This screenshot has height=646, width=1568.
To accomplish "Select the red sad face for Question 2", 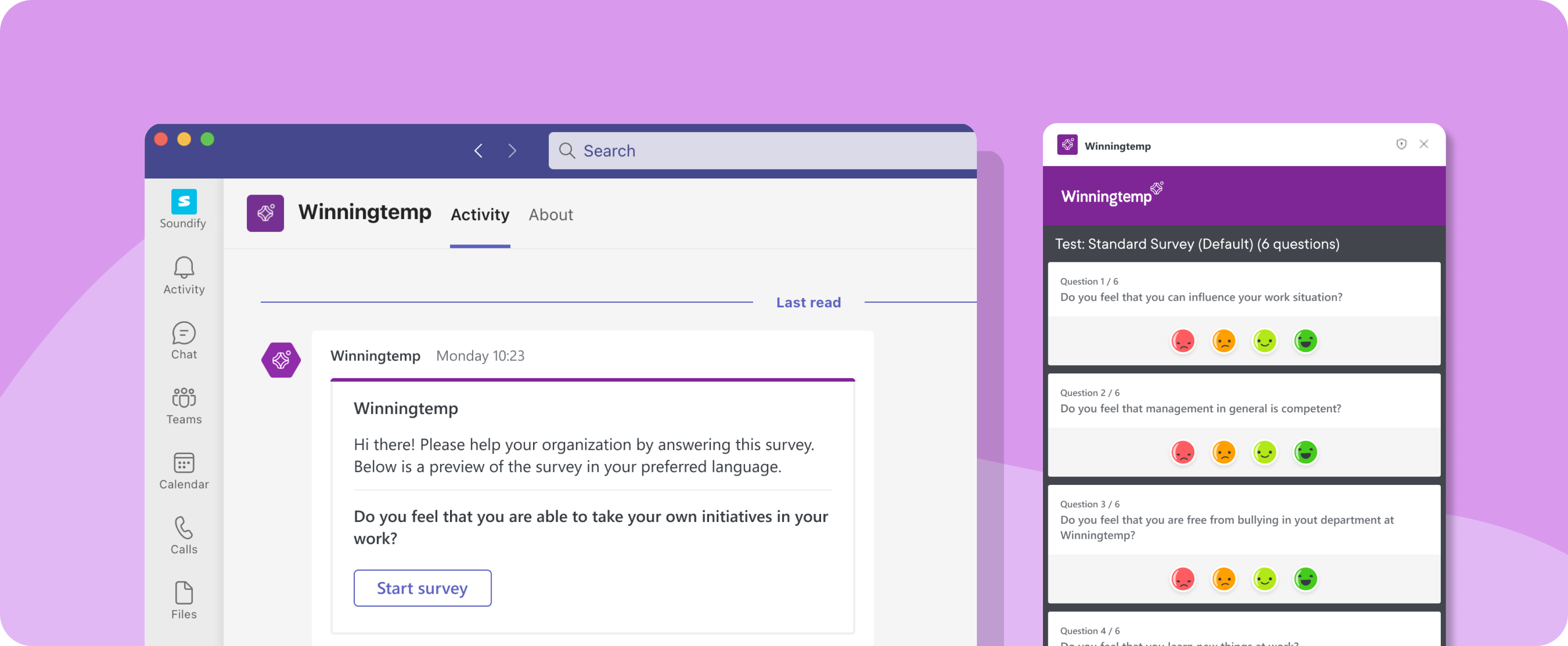I will [1183, 452].
